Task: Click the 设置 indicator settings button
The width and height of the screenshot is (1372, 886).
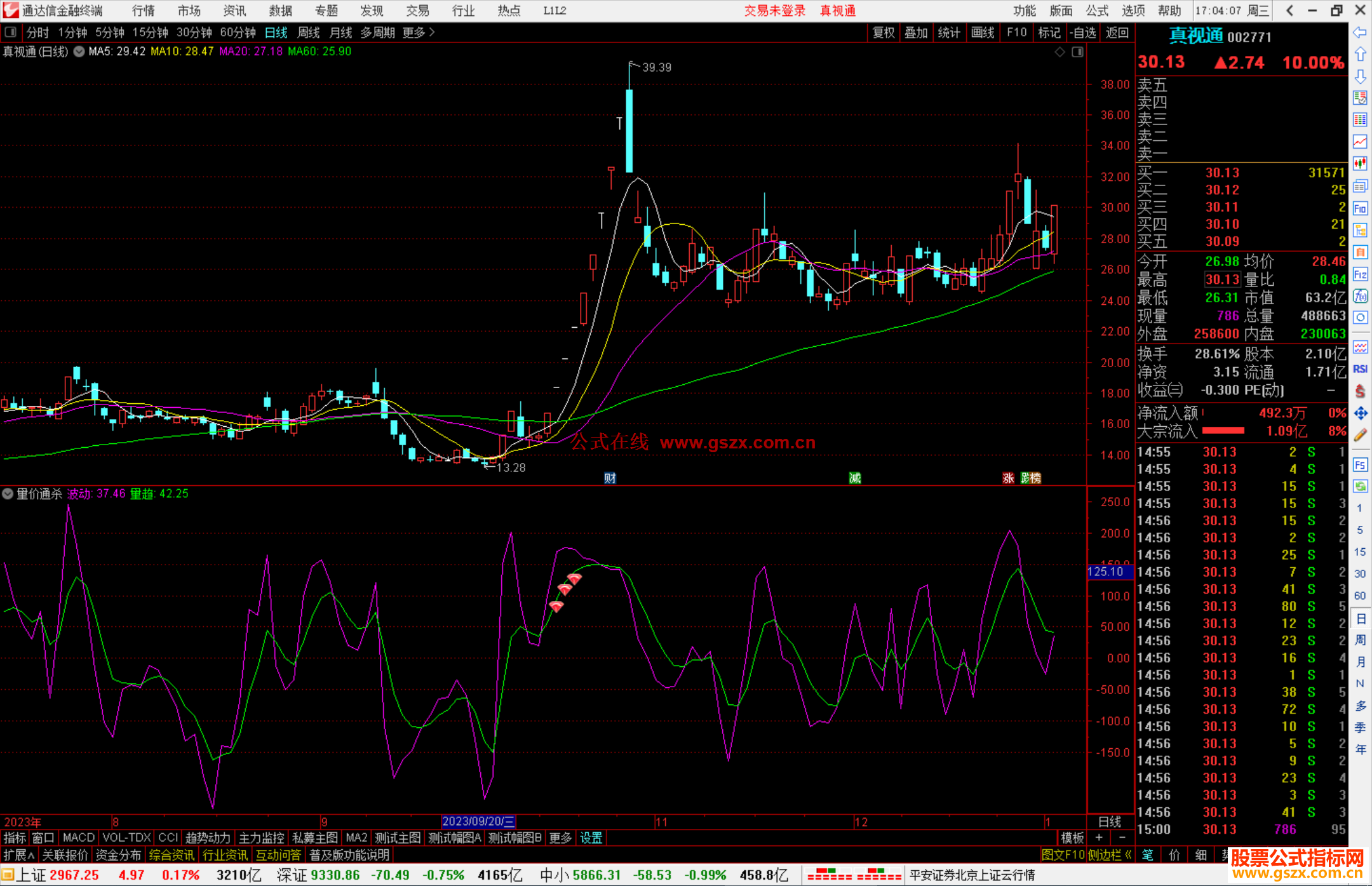Action: 591,838
